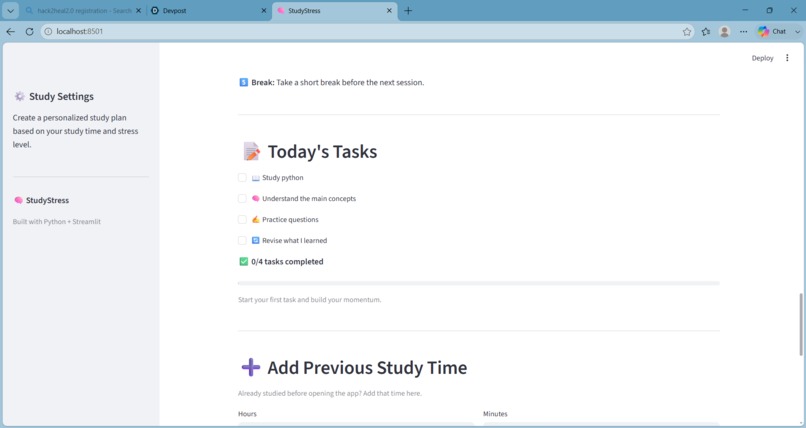Tick the Practice questions task checkbox
Image resolution: width=806 pixels, height=428 pixels.
tap(242, 219)
